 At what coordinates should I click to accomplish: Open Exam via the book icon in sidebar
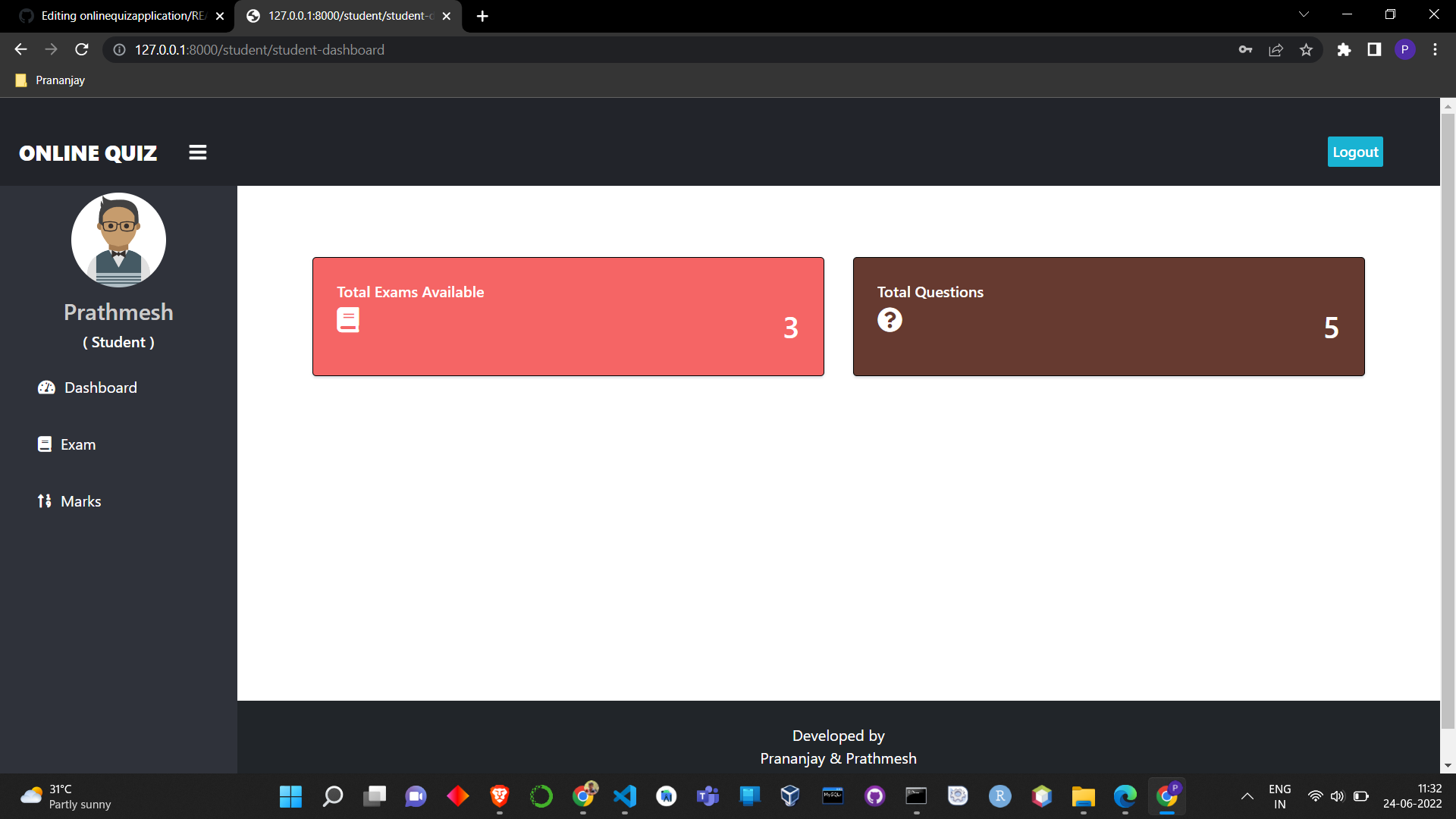[45, 444]
